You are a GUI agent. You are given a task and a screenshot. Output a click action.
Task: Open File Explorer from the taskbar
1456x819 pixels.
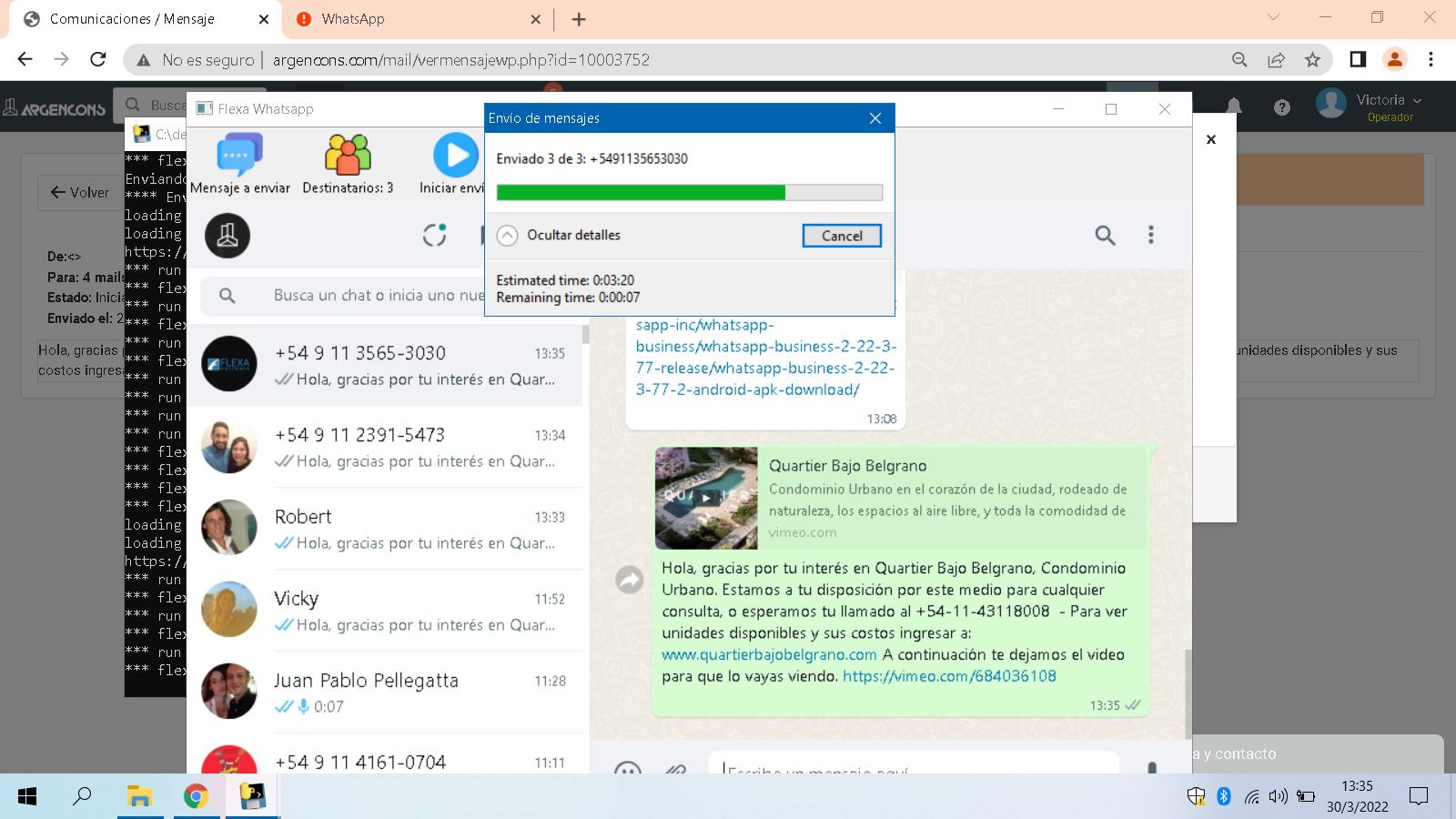coord(139,797)
